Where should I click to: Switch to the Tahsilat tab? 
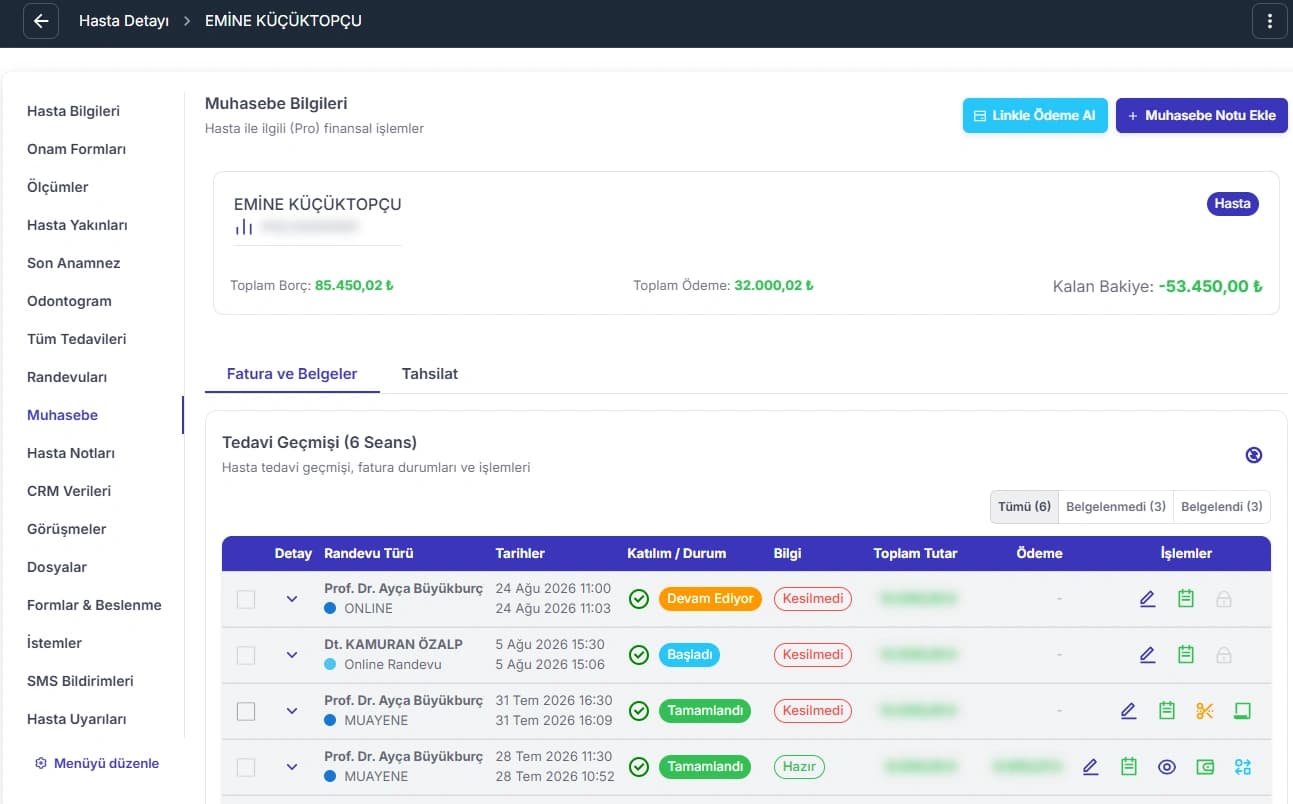(x=430, y=374)
